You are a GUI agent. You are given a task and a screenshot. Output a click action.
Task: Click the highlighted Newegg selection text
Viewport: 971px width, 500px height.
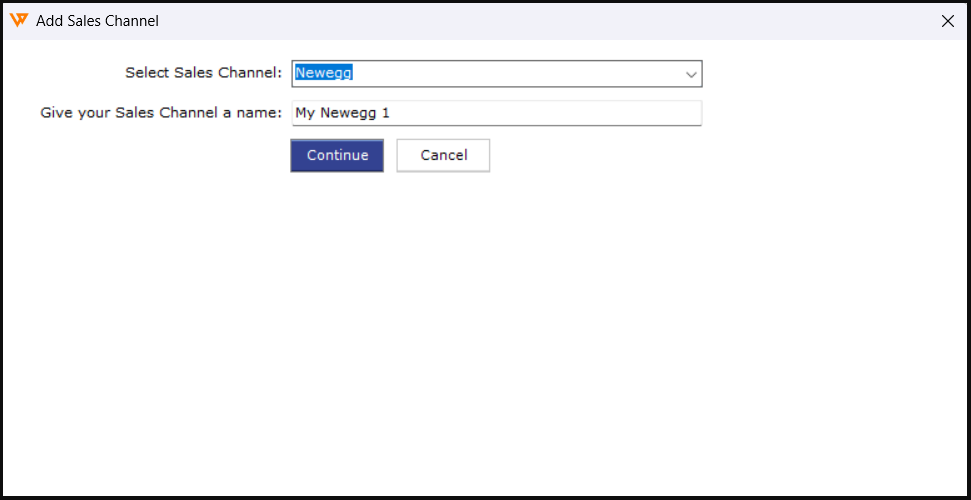tap(324, 73)
